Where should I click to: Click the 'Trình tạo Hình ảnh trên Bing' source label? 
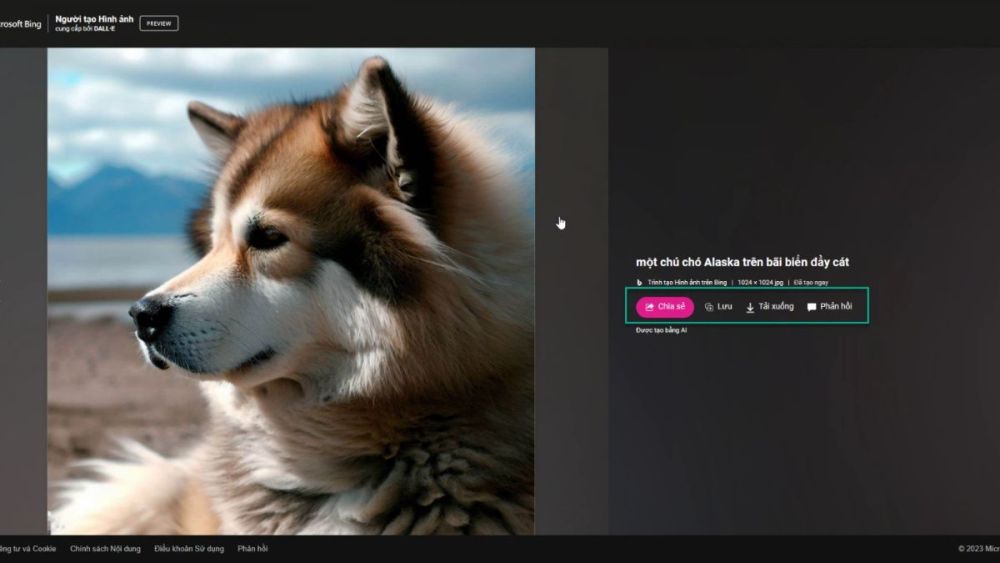[687, 282]
